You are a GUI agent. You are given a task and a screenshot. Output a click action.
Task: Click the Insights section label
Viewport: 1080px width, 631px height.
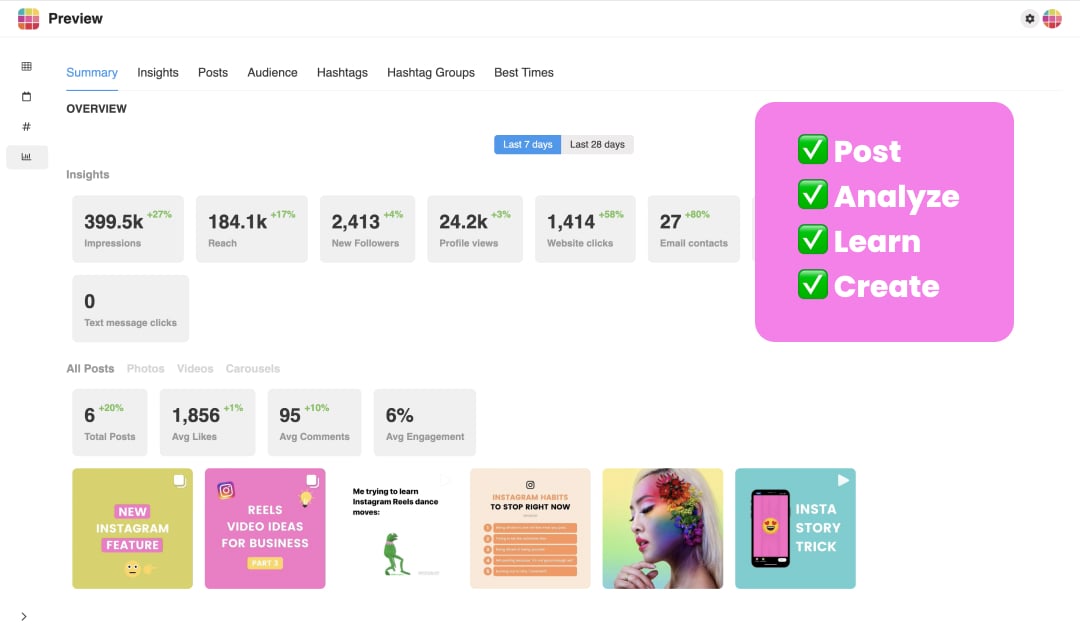pyautogui.click(x=87, y=175)
